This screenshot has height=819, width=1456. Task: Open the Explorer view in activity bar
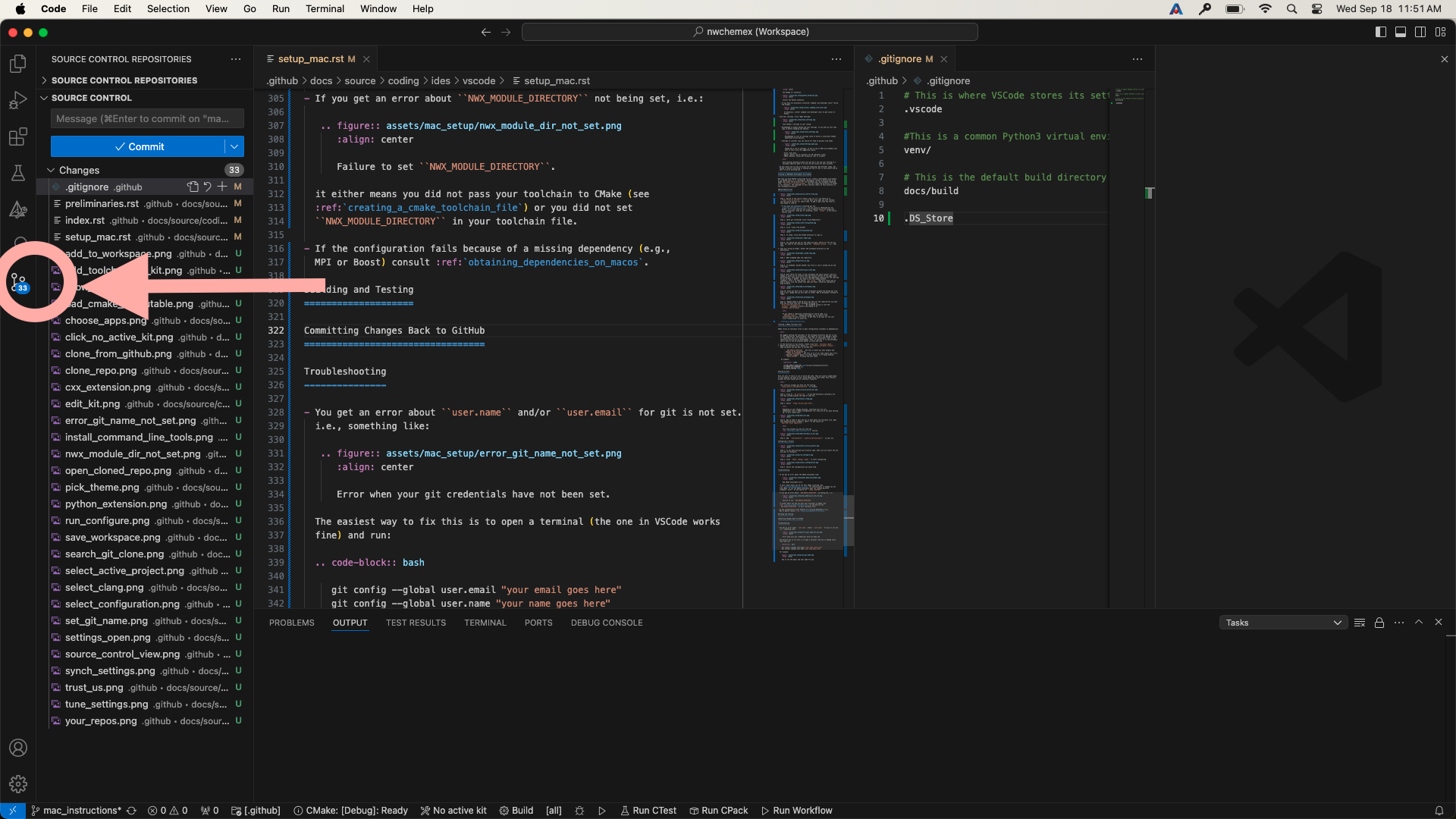pyautogui.click(x=18, y=64)
